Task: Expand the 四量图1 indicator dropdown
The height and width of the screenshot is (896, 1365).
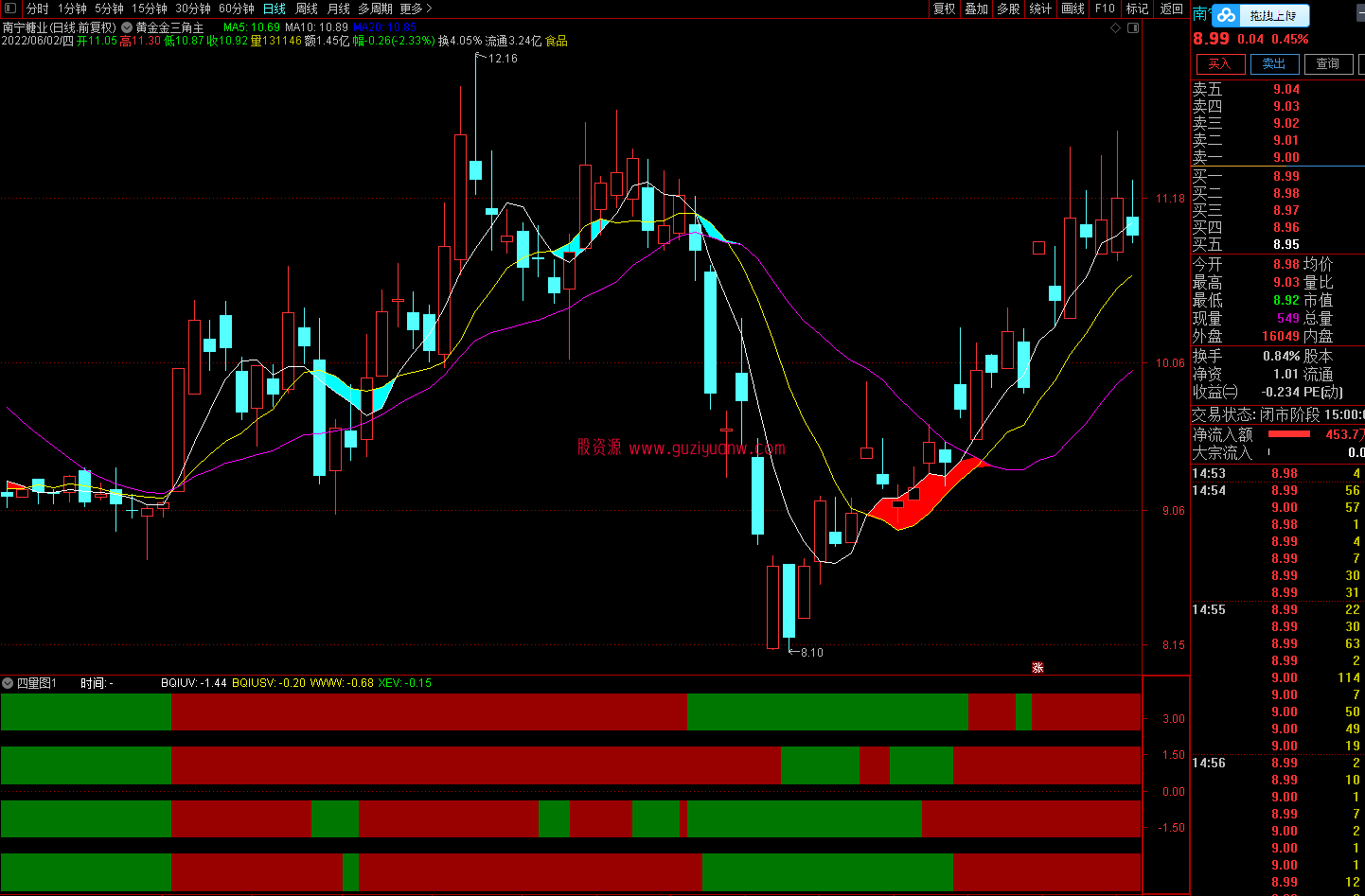Action: click(x=8, y=682)
